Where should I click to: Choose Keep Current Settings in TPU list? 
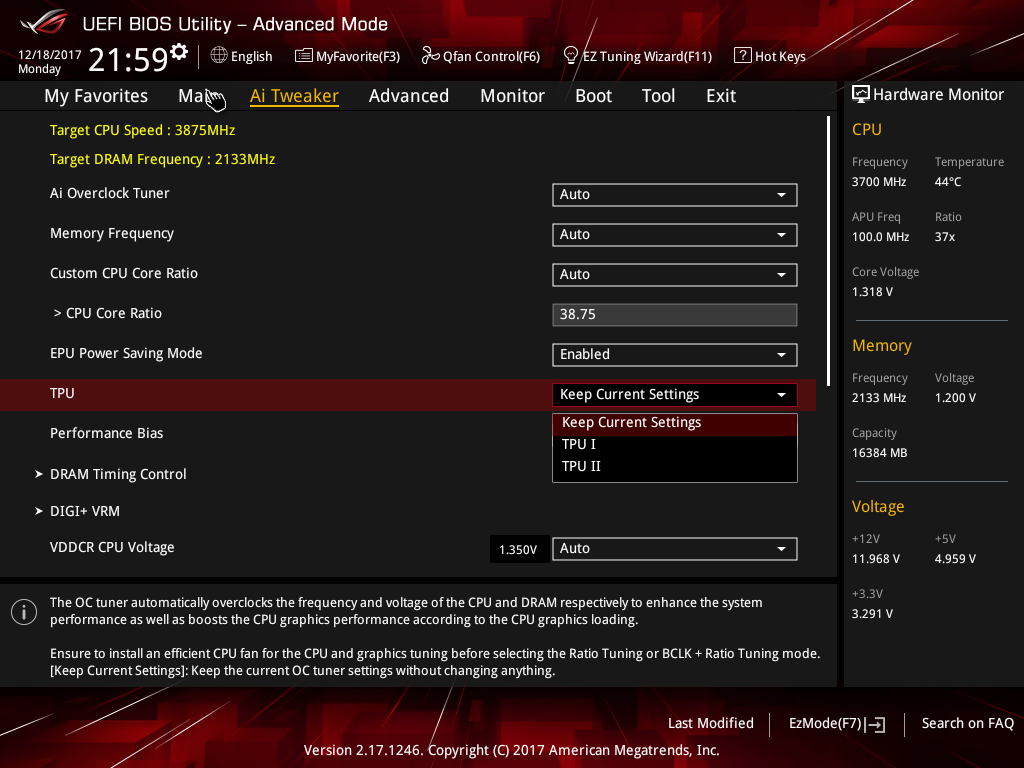coord(675,423)
